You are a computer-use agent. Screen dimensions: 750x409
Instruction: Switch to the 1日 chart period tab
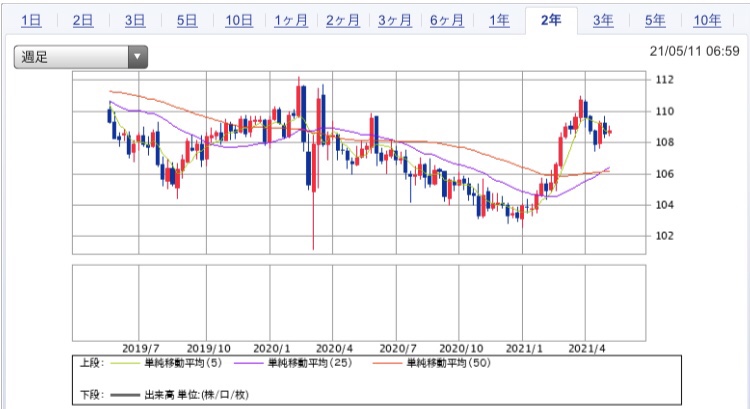pyautogui.click(x=31, y=20)
